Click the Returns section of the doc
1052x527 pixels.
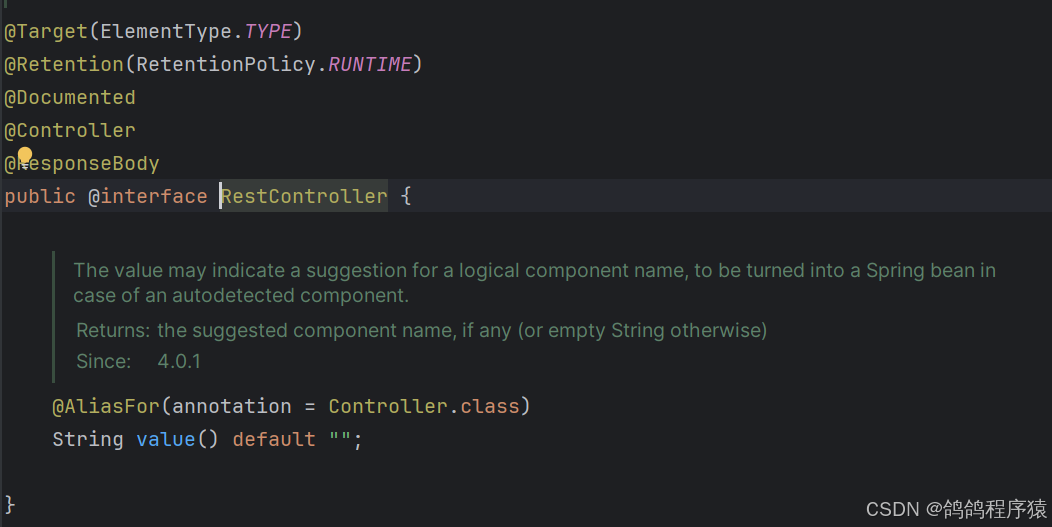[421, 330]
